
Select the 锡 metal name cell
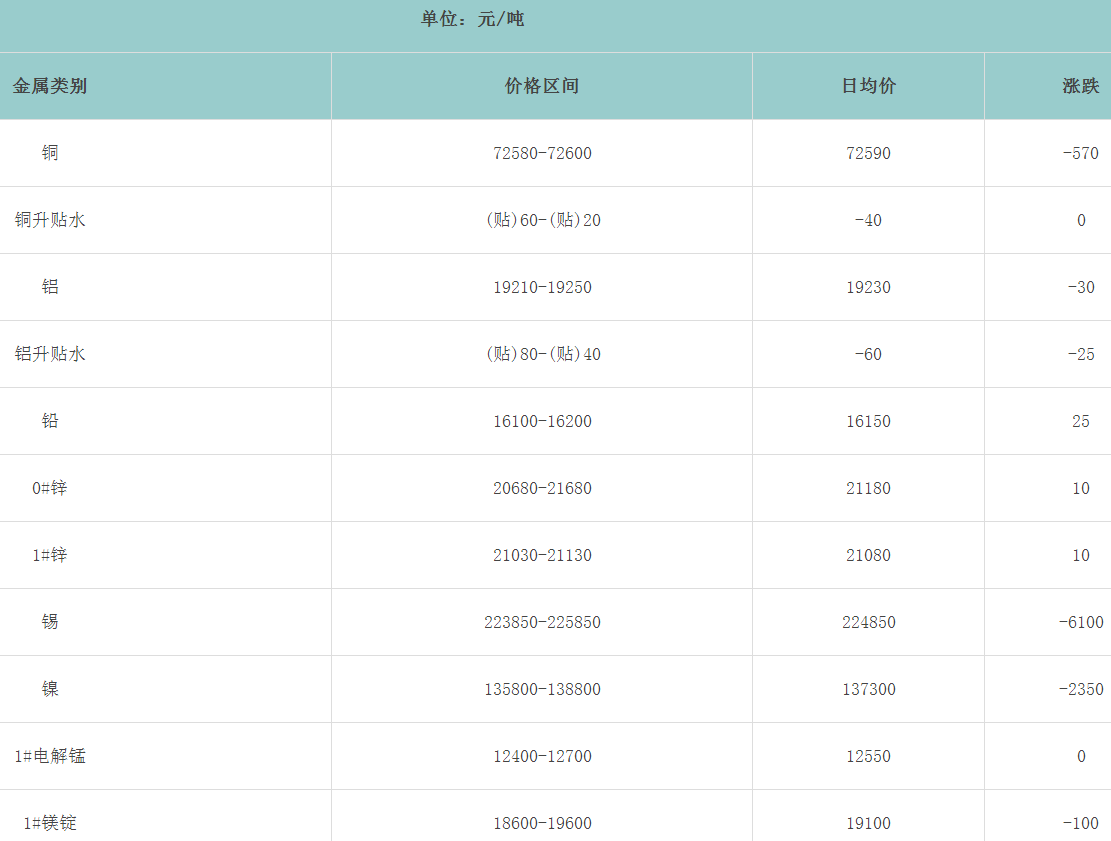[x=50, y=622]
